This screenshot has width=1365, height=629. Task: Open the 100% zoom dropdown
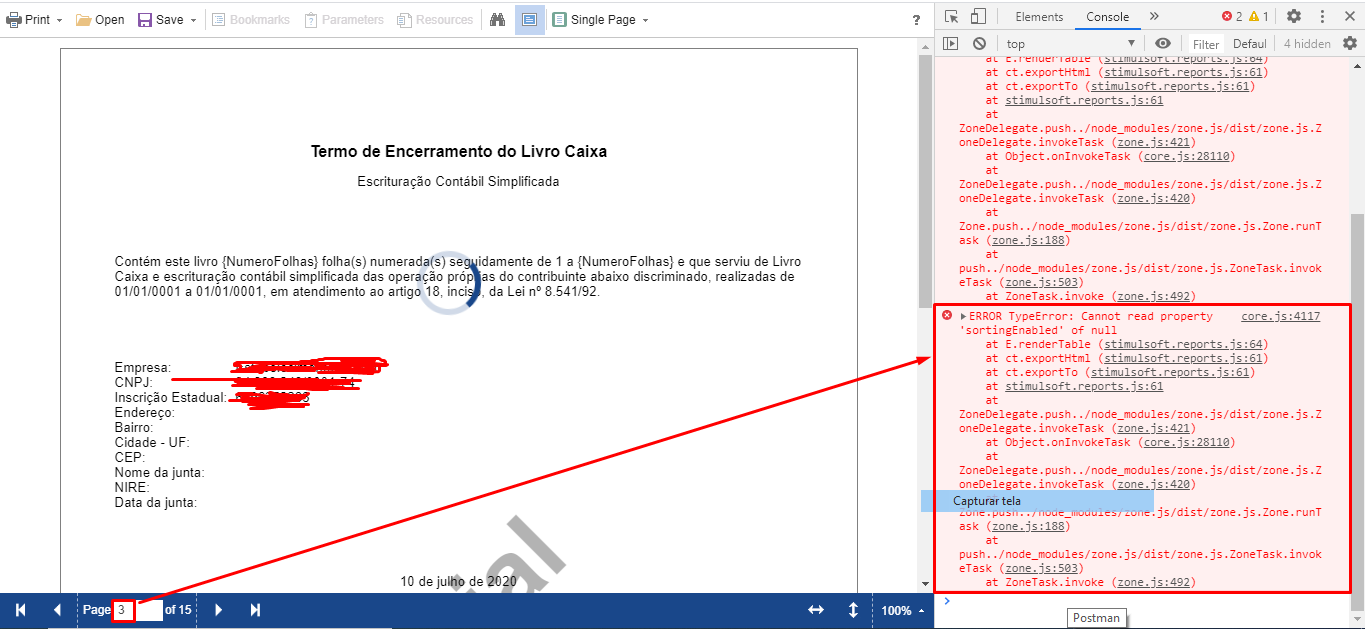coord(903,610)
